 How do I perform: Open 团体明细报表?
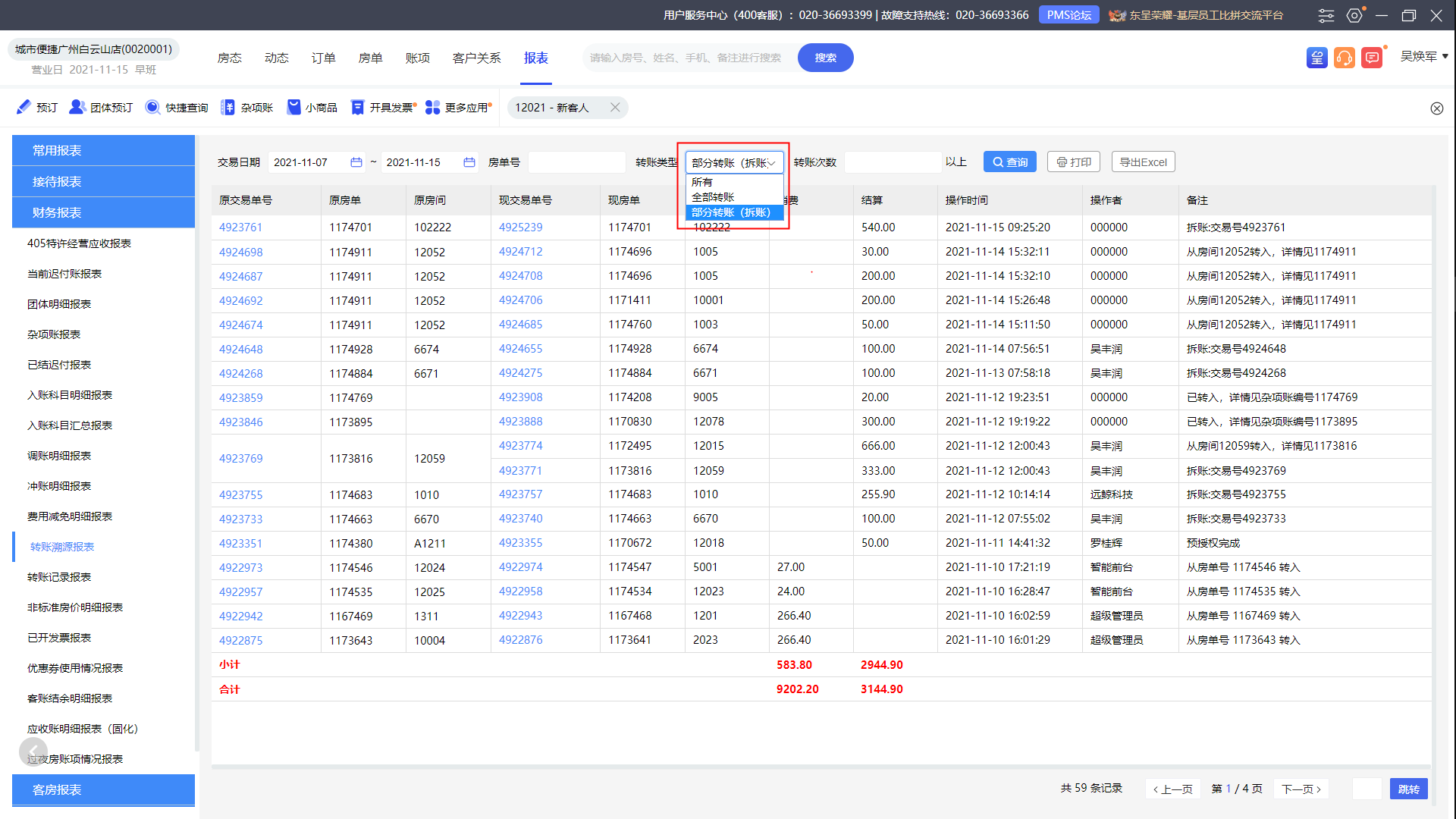59,304
